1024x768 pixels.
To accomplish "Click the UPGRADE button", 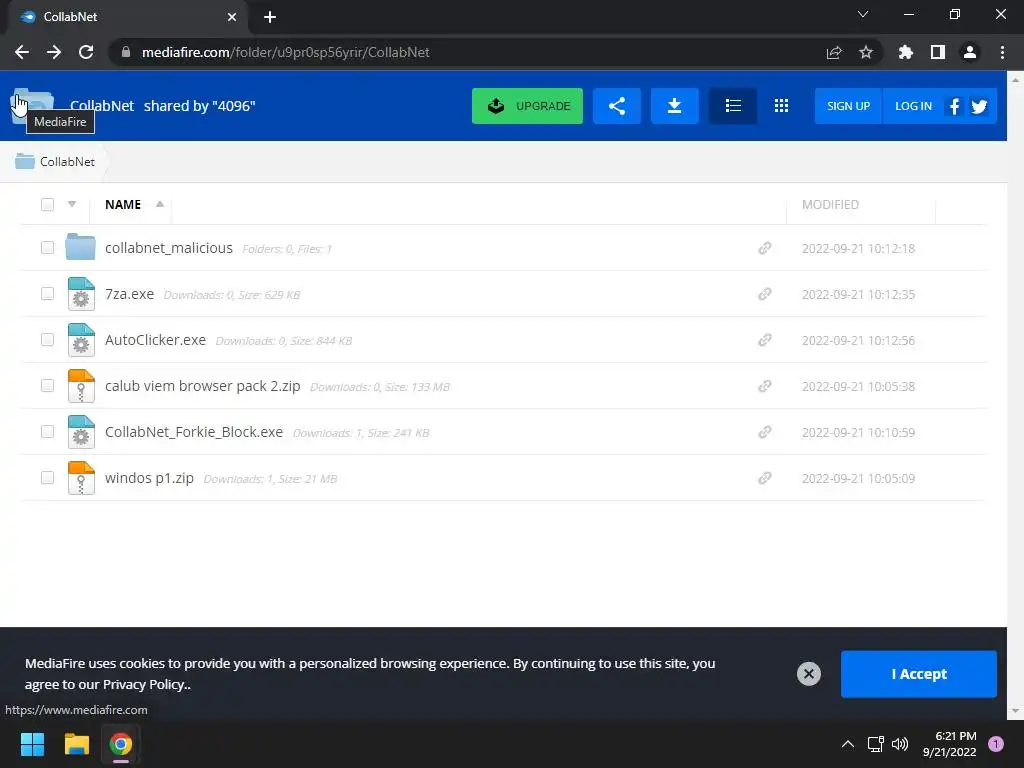I will (x=527, y=106).
